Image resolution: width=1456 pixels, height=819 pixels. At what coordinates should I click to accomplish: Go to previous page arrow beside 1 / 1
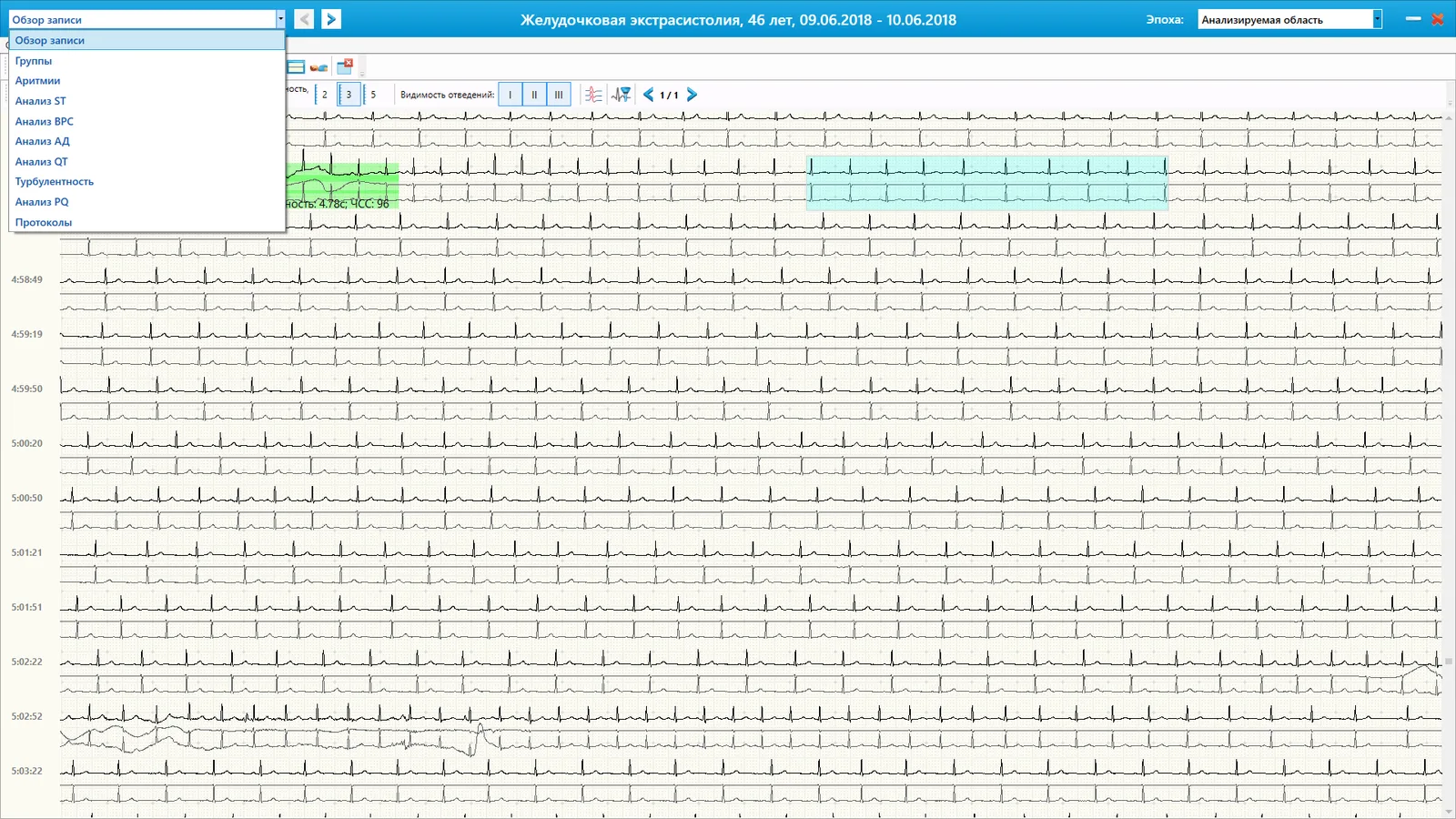coord(648,95)
